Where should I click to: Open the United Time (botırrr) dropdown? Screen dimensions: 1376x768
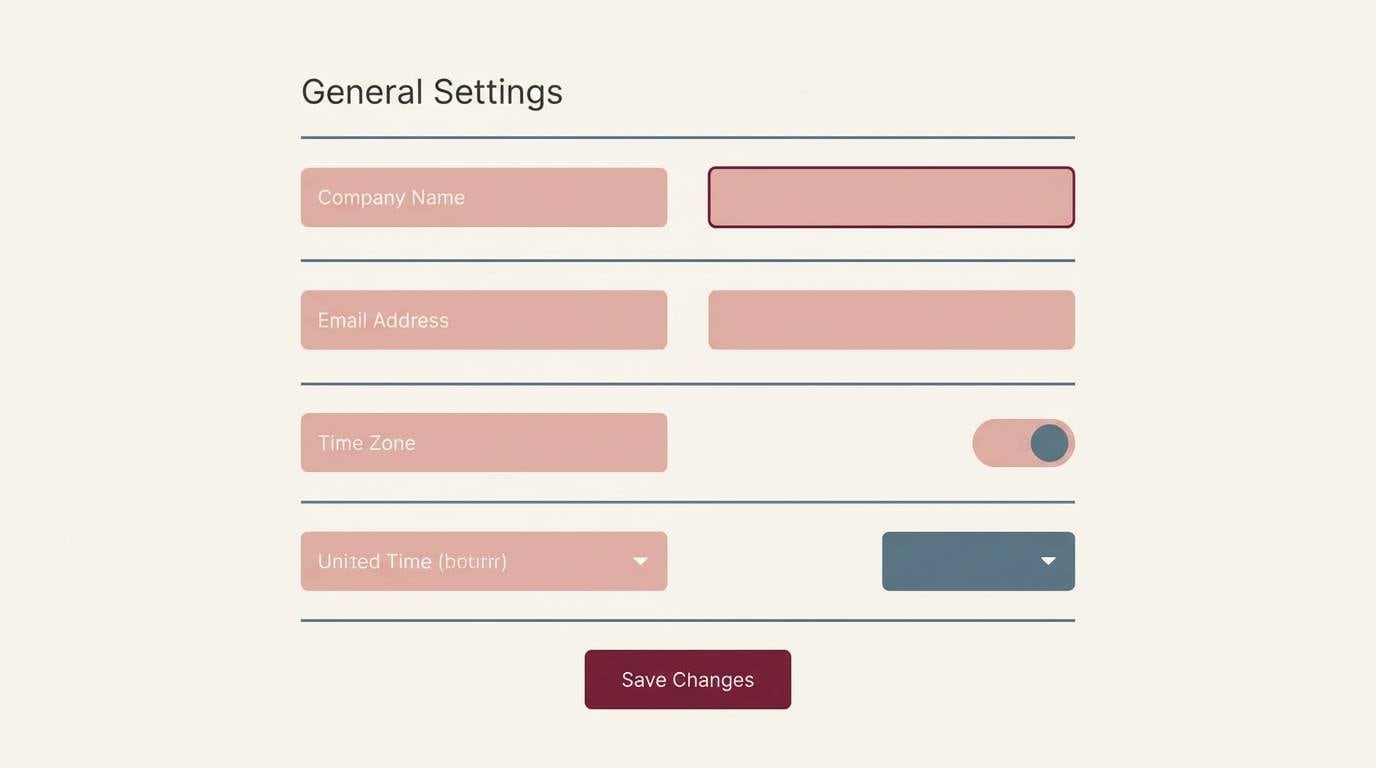[x=483, y=561]
